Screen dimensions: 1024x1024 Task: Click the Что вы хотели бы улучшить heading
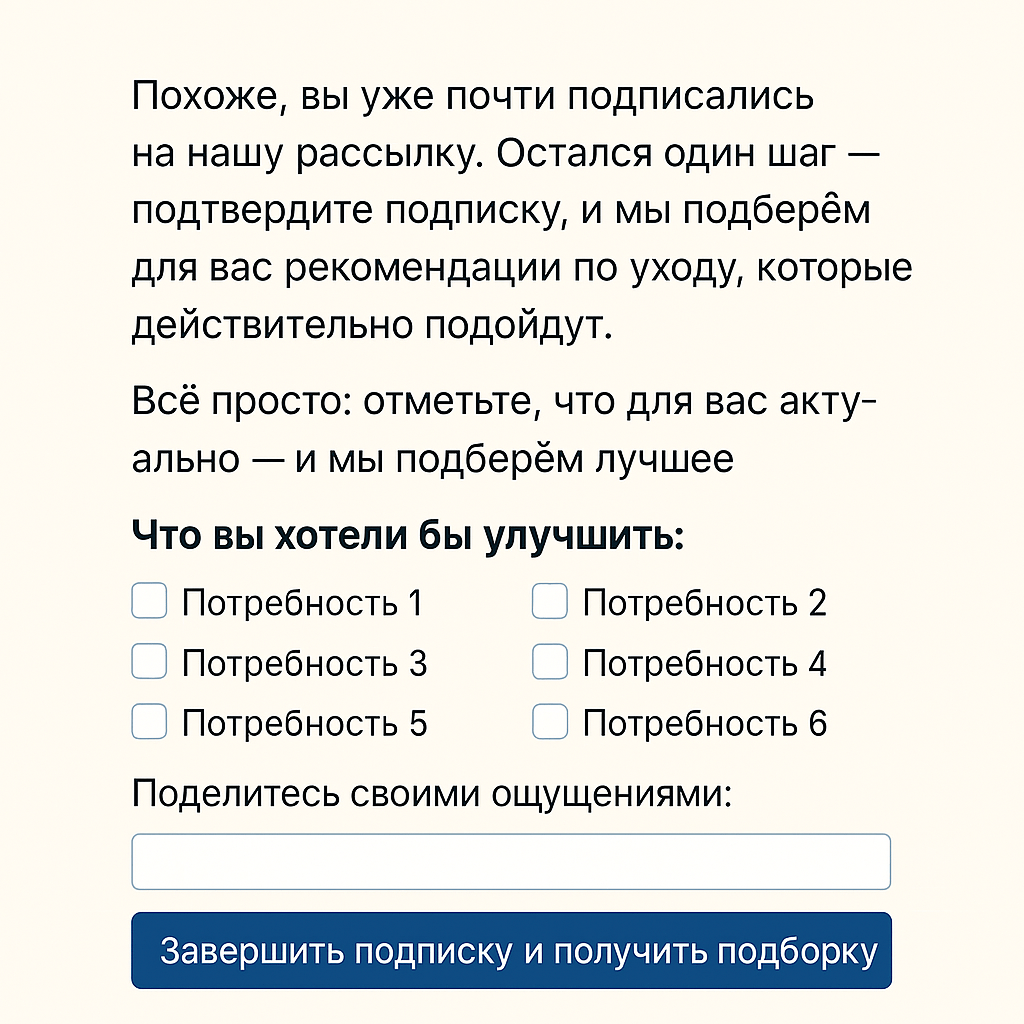coord(407,537)
